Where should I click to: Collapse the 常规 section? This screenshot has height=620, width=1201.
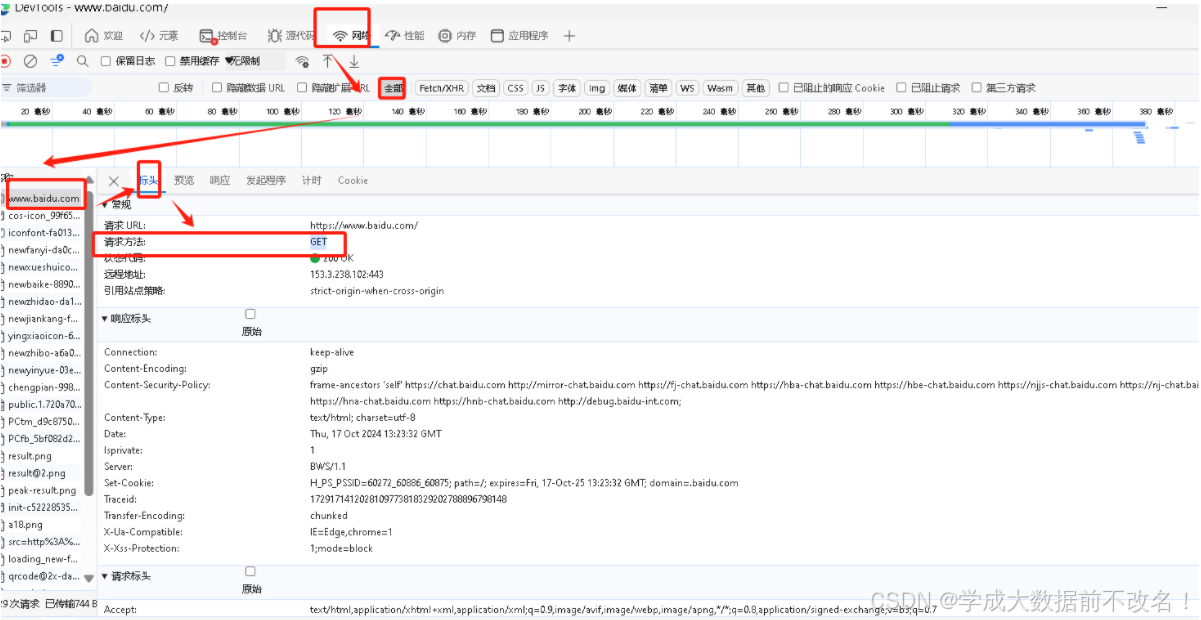[106, 206]
